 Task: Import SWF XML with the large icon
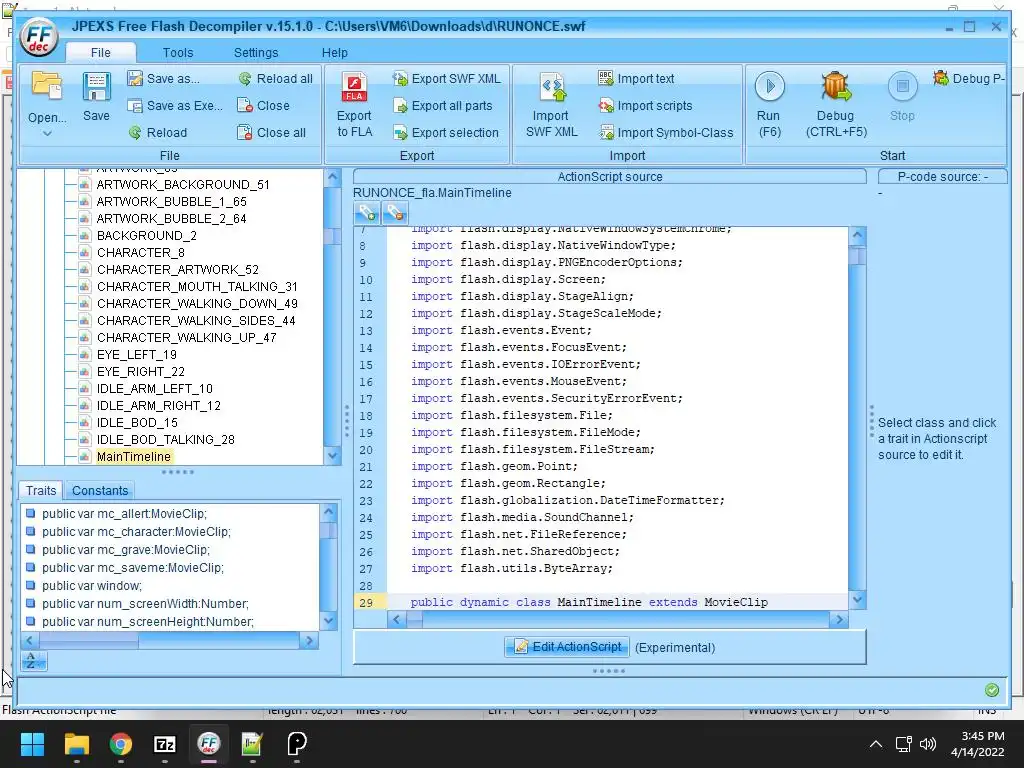552,88
